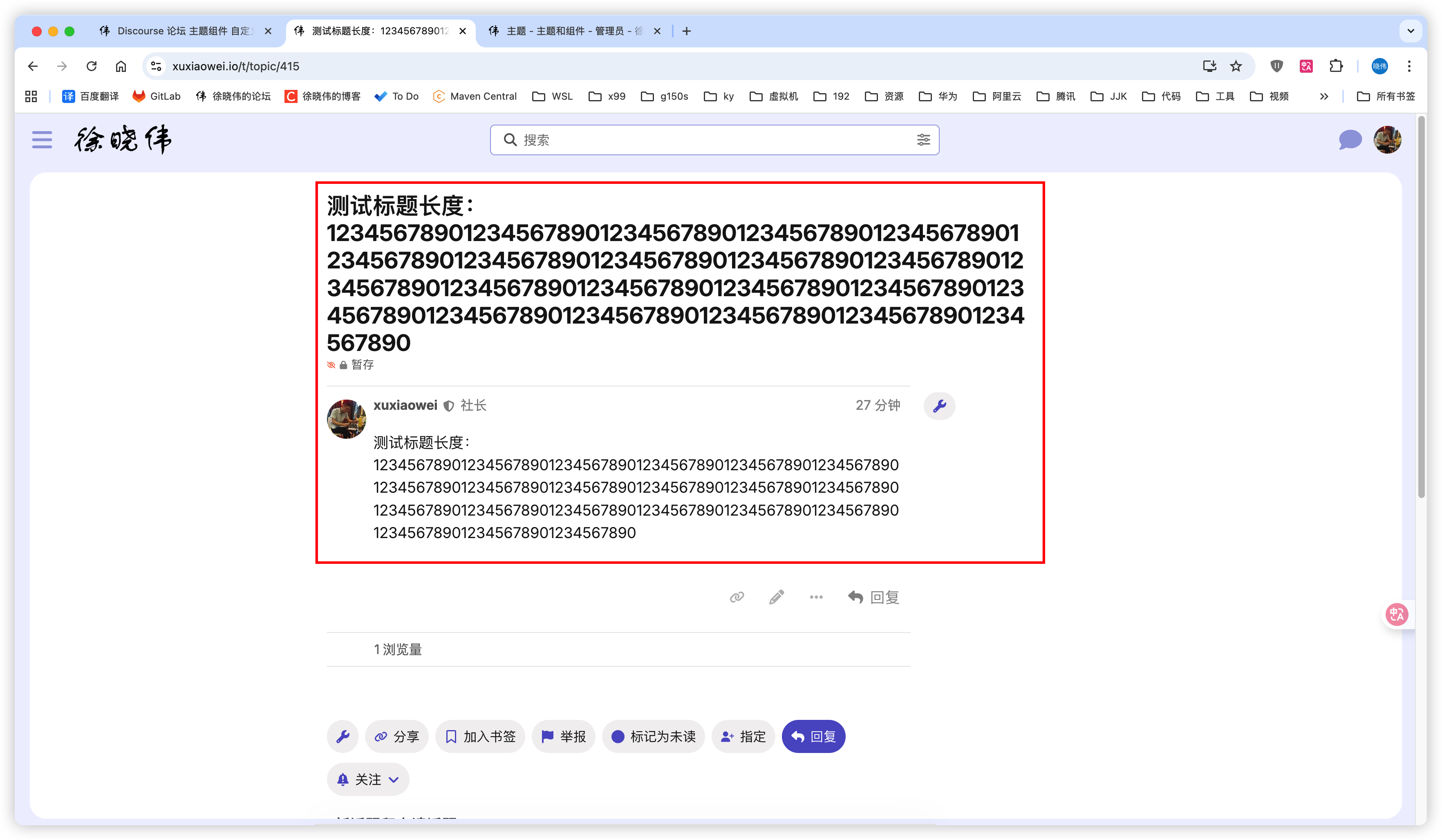The image size is (1442, 840).
Task: Click the blue 回复 reply button
Action: click(x=813, y=737)
